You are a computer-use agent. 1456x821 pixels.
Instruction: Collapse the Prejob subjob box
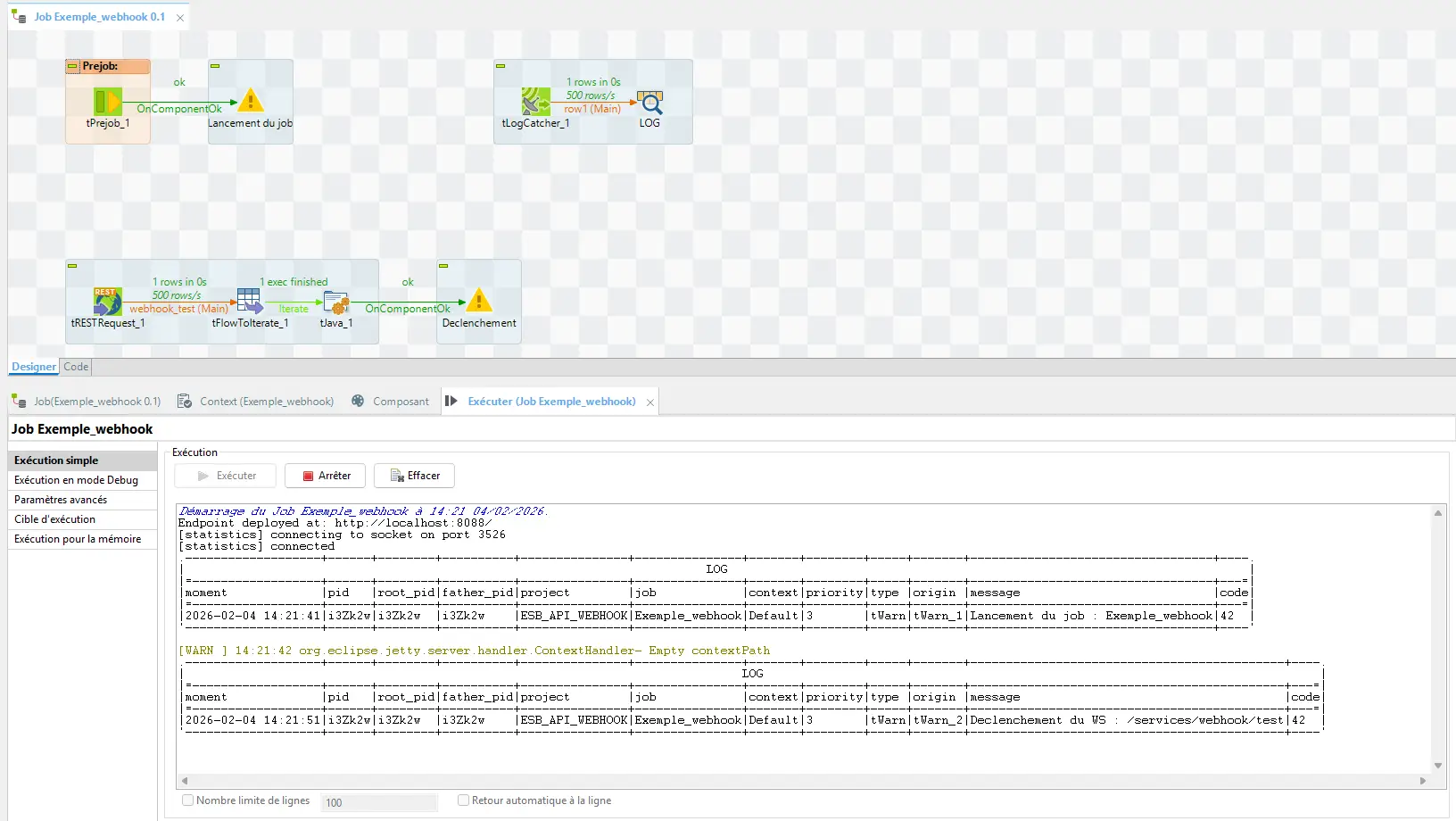tap(72, 66)
